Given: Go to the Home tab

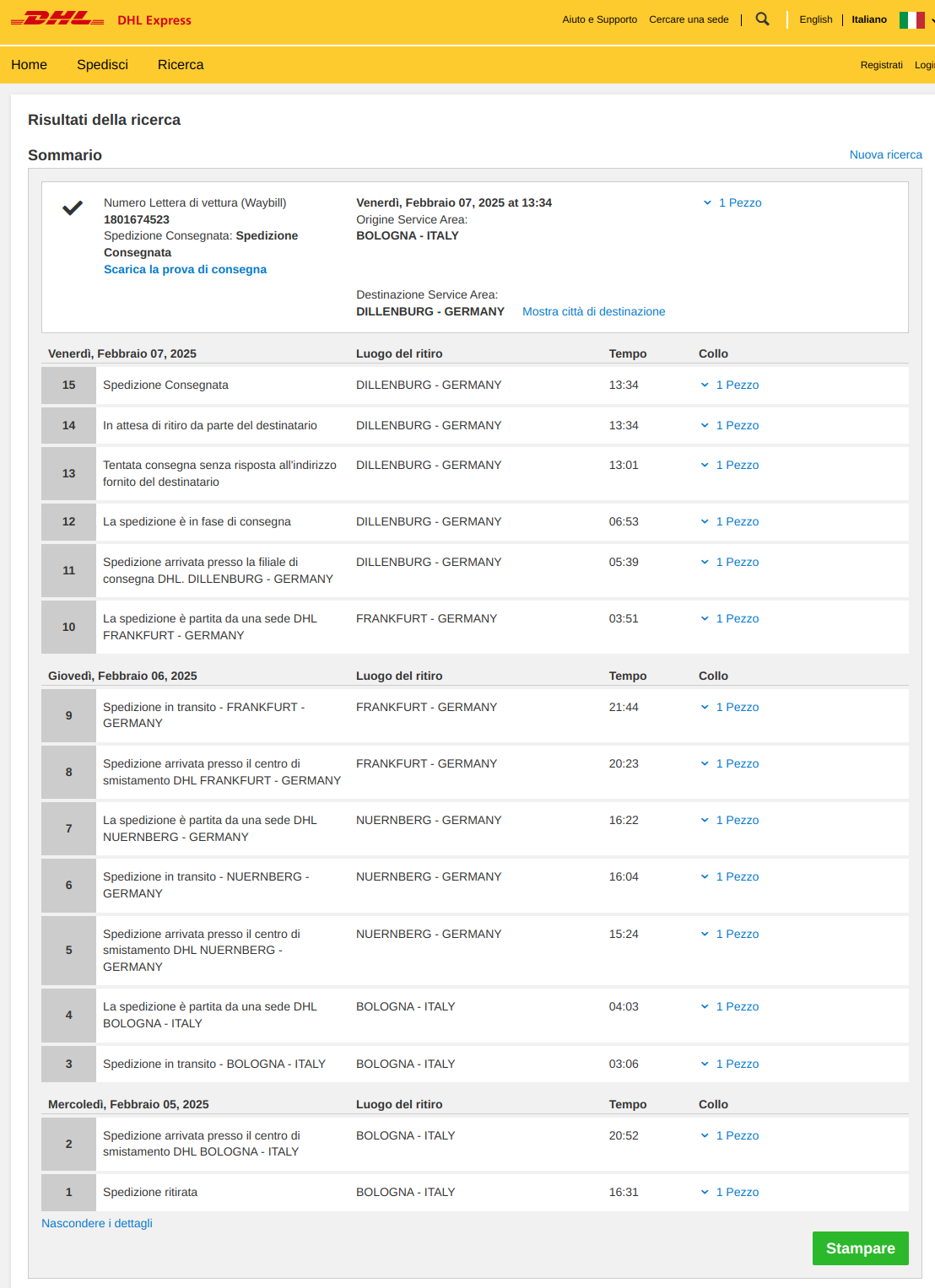Looking at the screenshot, I should (x=29, y=65).
